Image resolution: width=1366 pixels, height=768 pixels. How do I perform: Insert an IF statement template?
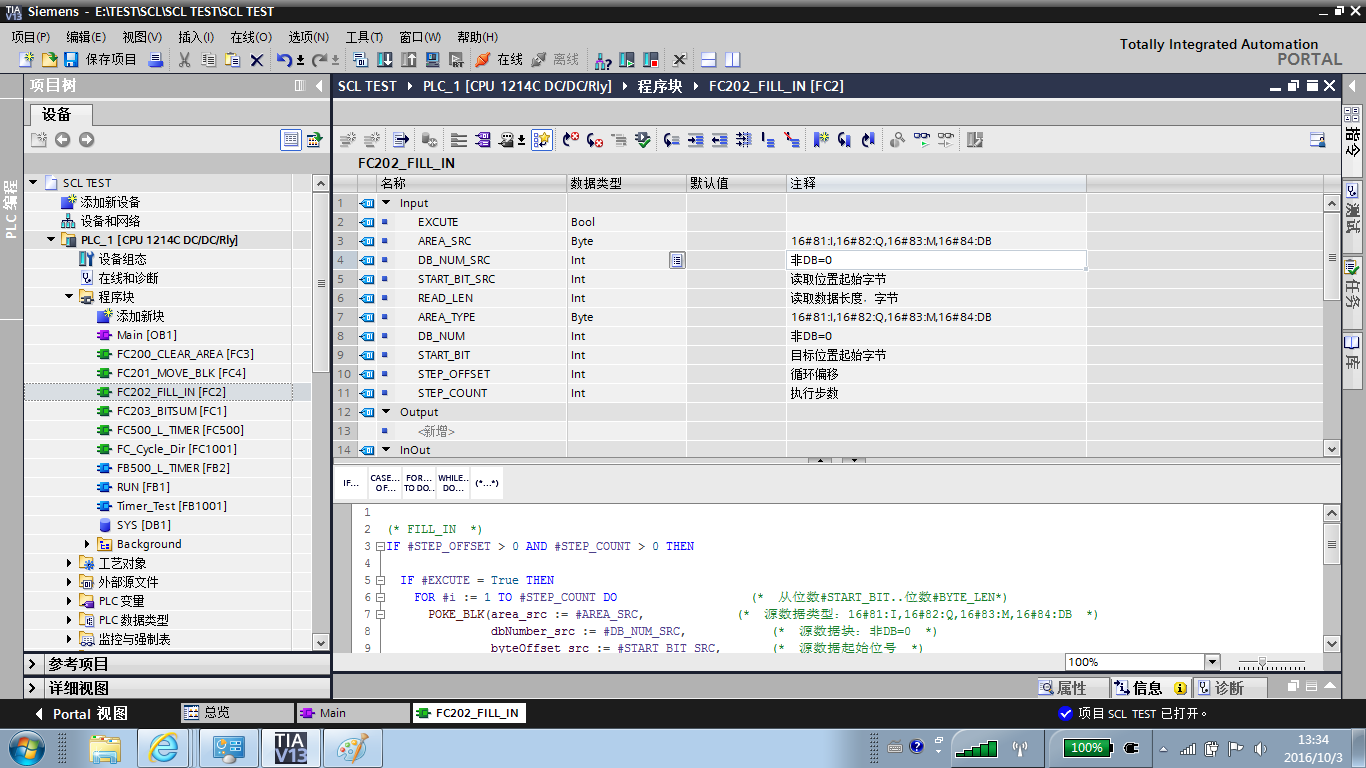tap(351, 483)
